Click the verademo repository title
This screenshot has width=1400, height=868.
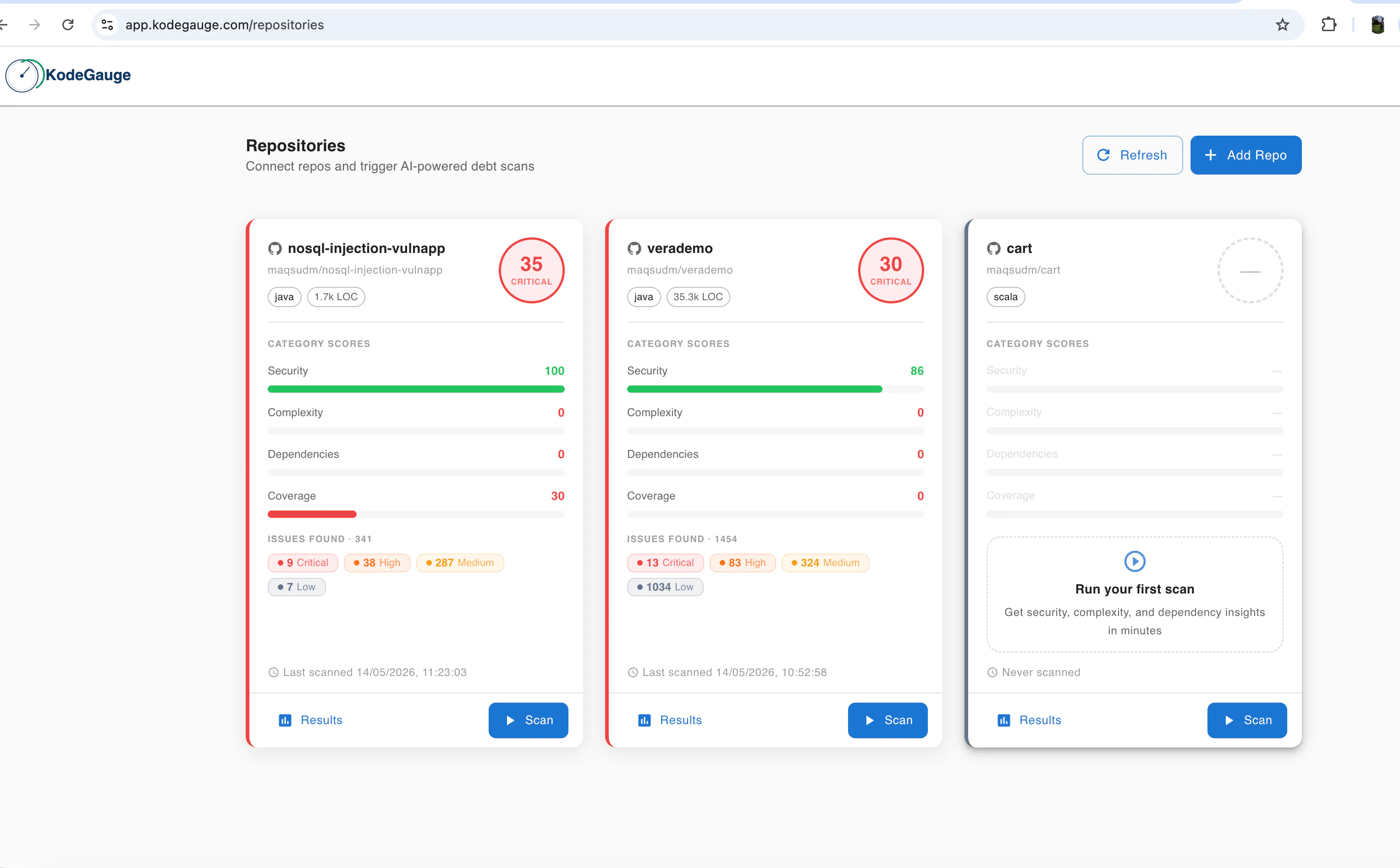pyautogui.click(x=679, y=248)
